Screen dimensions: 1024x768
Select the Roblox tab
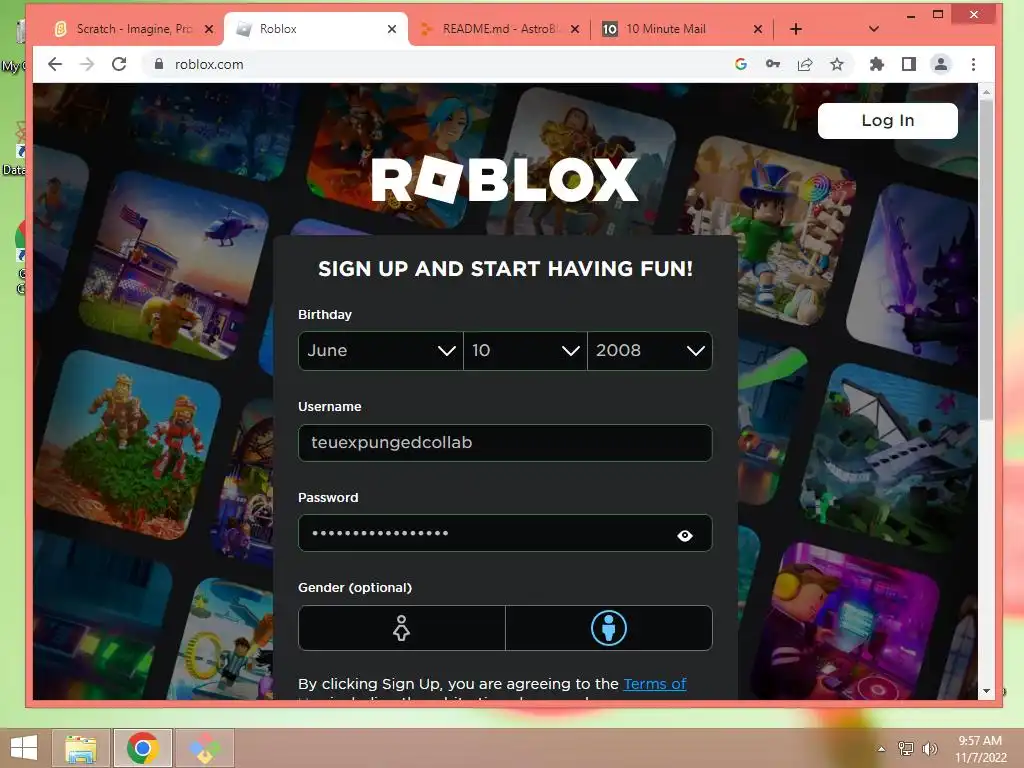[316, 29]
